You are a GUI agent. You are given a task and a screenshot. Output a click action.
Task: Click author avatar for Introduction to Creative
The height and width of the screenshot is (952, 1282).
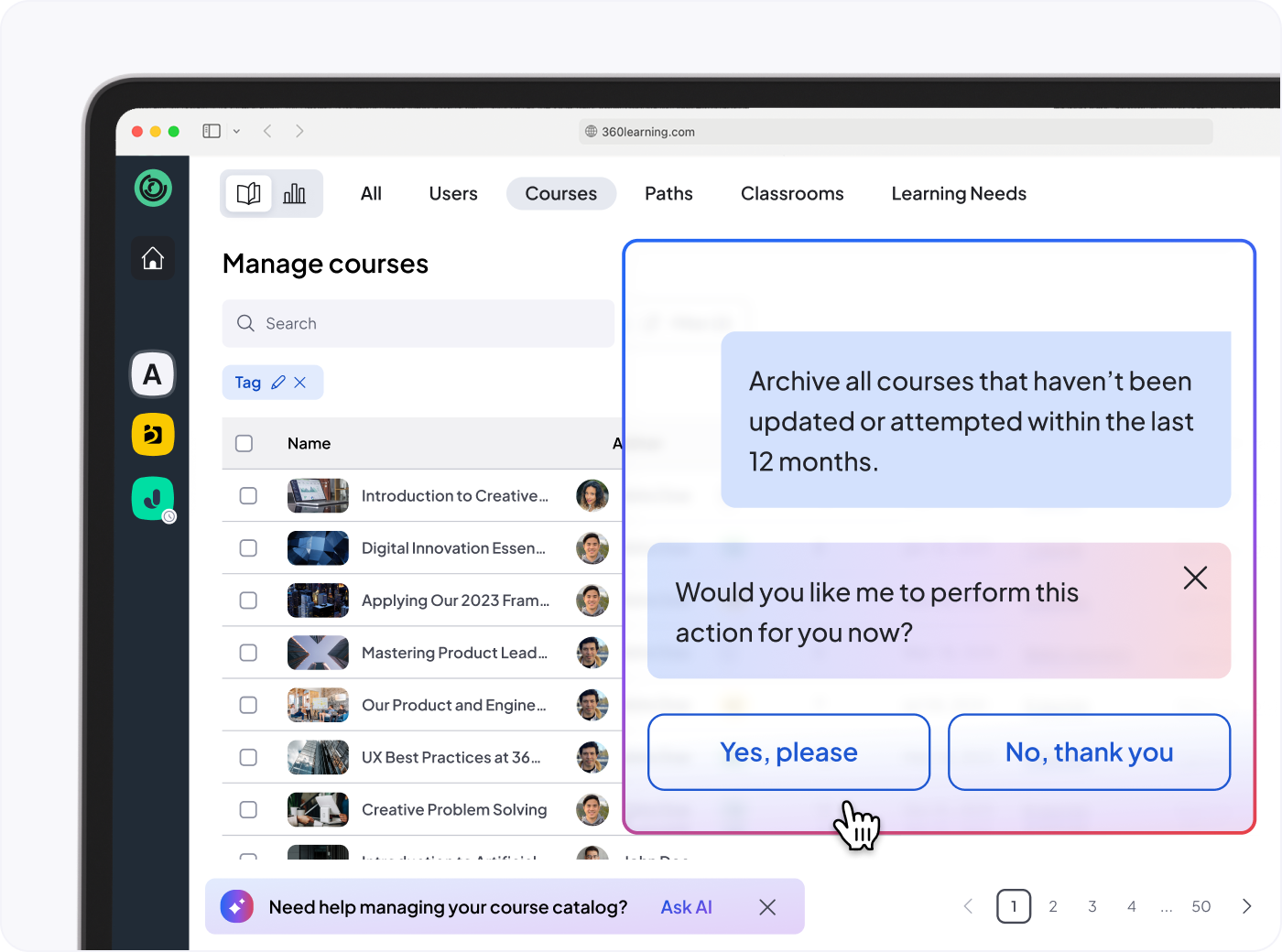point(592,495)
